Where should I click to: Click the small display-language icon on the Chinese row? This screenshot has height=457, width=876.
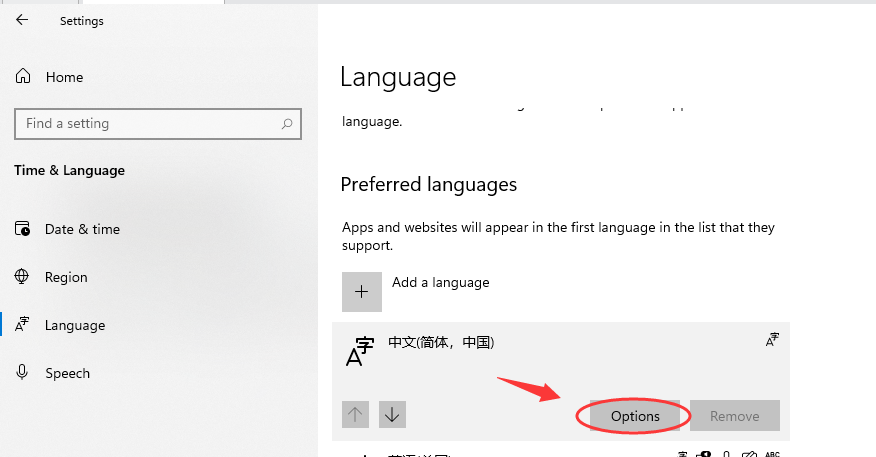[x=772, y=341]
